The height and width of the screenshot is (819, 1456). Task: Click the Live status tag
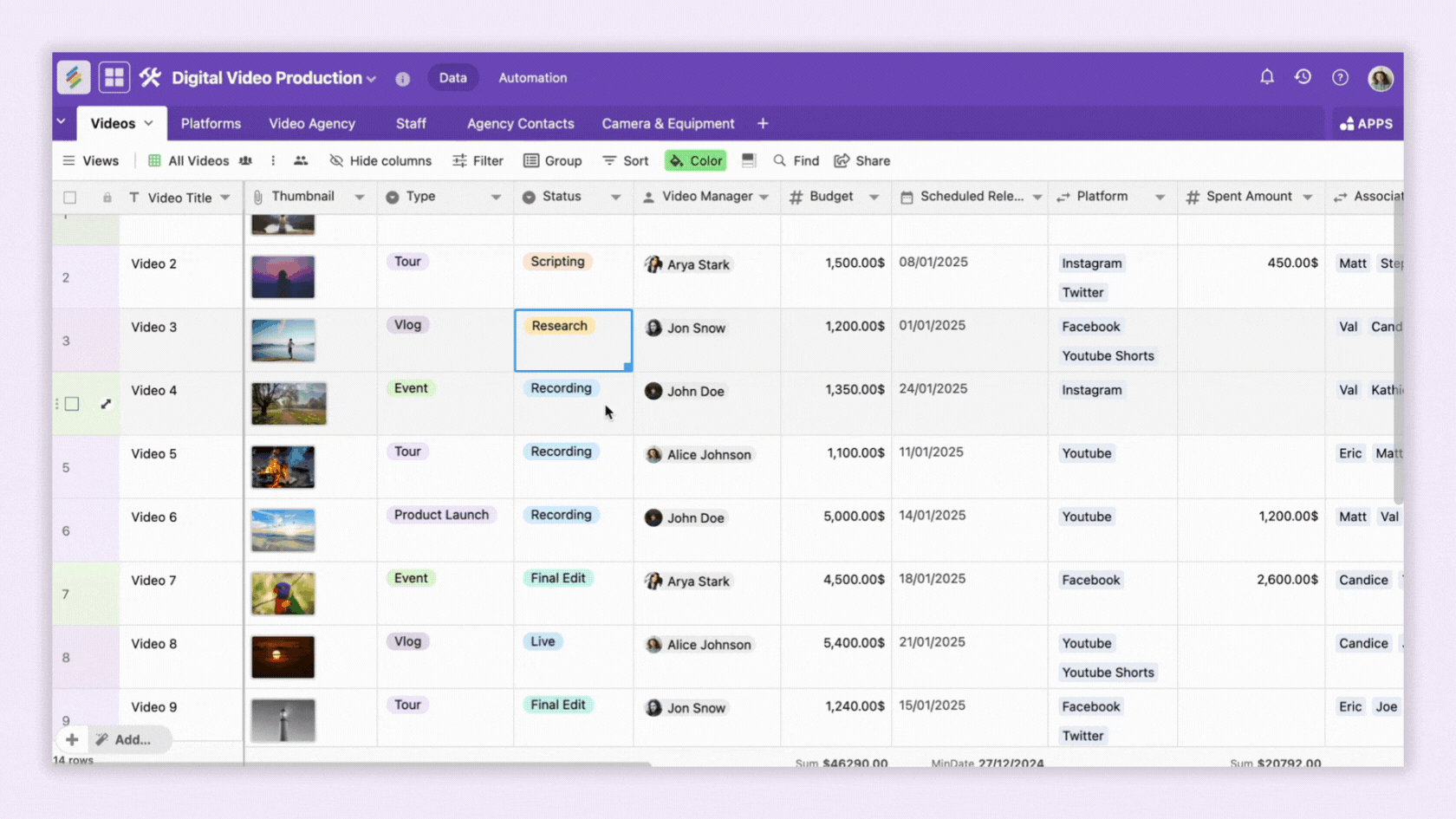[543, 641]
